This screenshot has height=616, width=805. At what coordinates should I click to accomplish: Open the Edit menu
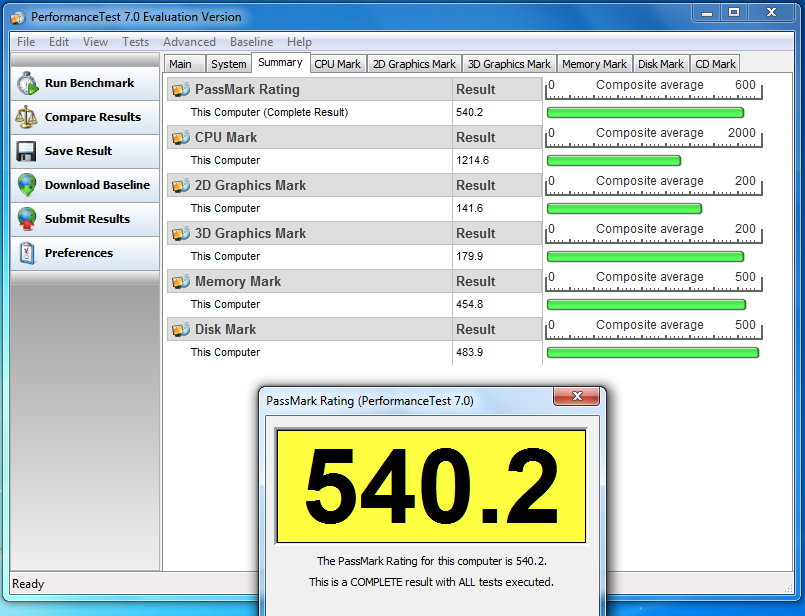[x=59, y=42]
